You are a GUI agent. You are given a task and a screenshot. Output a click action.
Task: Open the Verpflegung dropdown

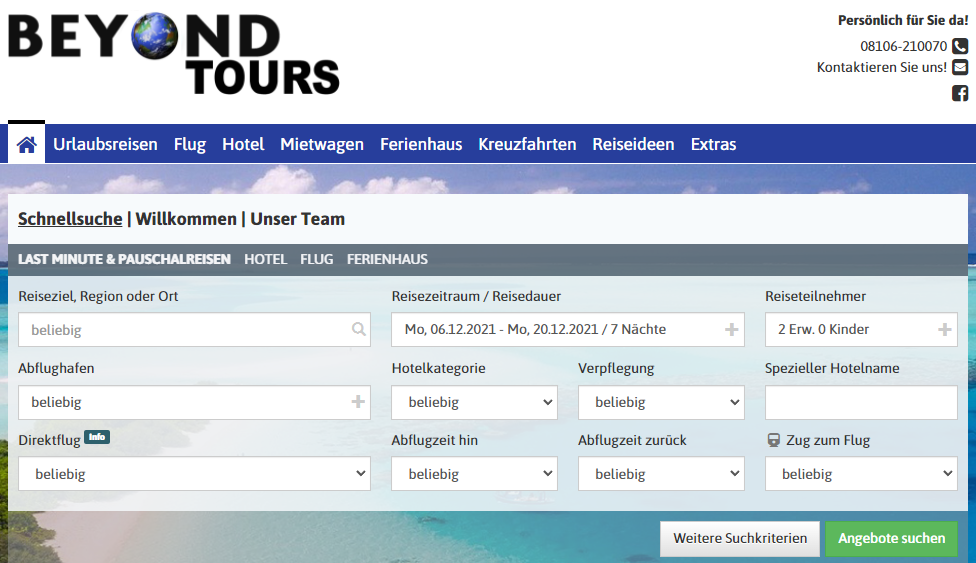[661, 402]
